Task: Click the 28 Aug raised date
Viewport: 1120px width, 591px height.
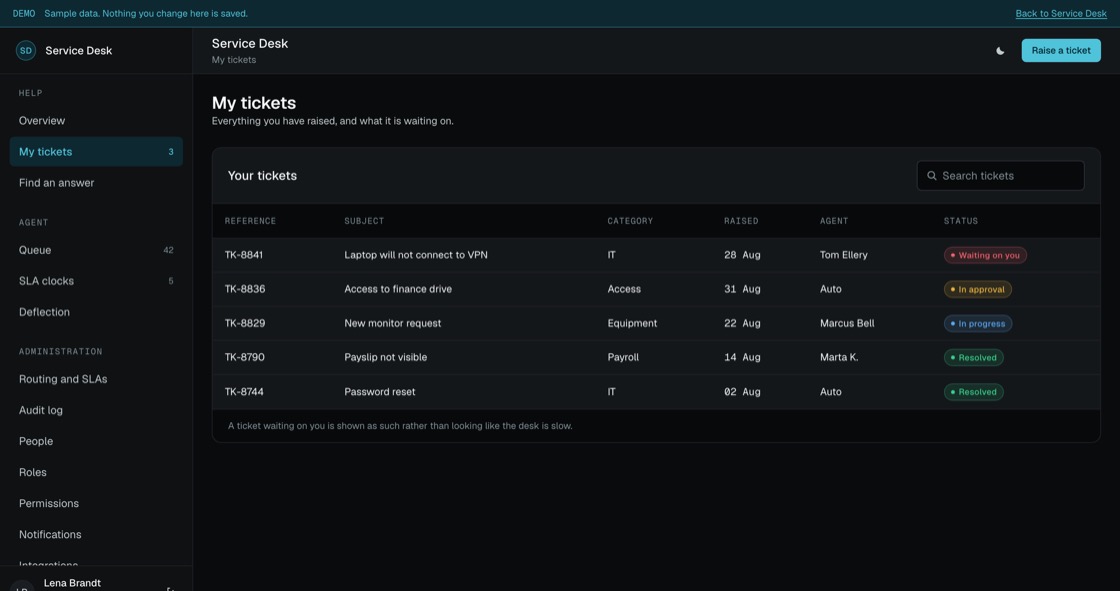Action: tap(741, 255)
